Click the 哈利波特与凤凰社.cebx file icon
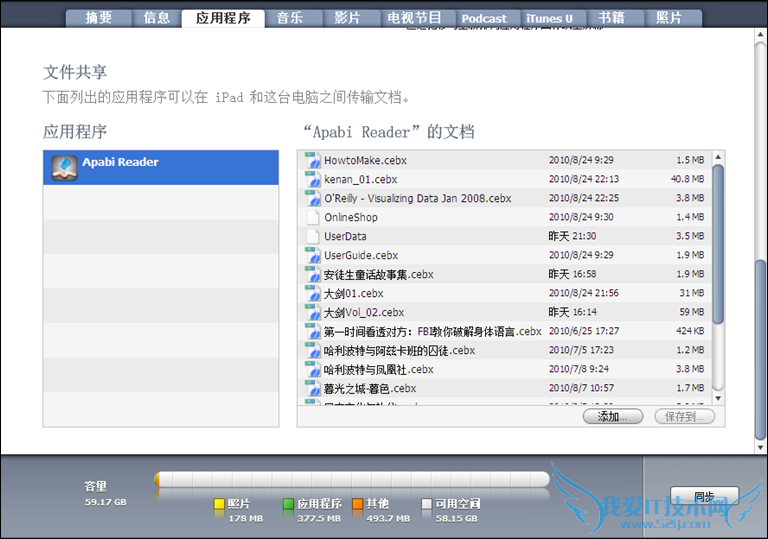This screenshot has height=539, width=768. pos(312,369)
